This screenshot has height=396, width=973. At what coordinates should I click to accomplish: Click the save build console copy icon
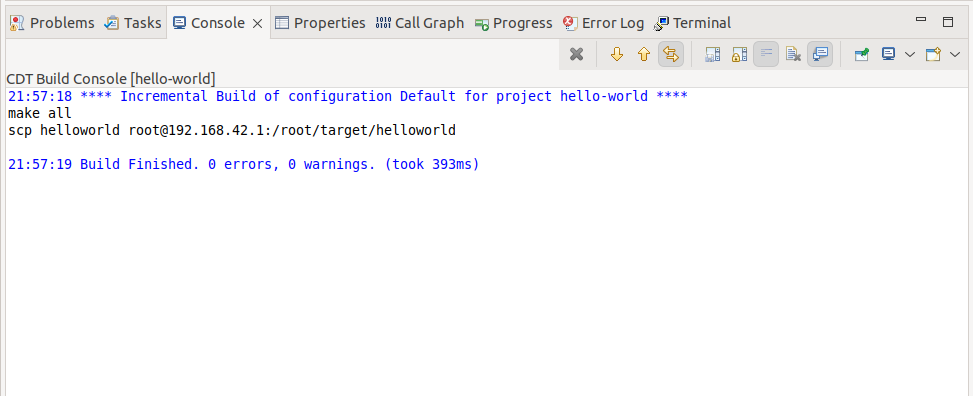click(x=712, y=55)
